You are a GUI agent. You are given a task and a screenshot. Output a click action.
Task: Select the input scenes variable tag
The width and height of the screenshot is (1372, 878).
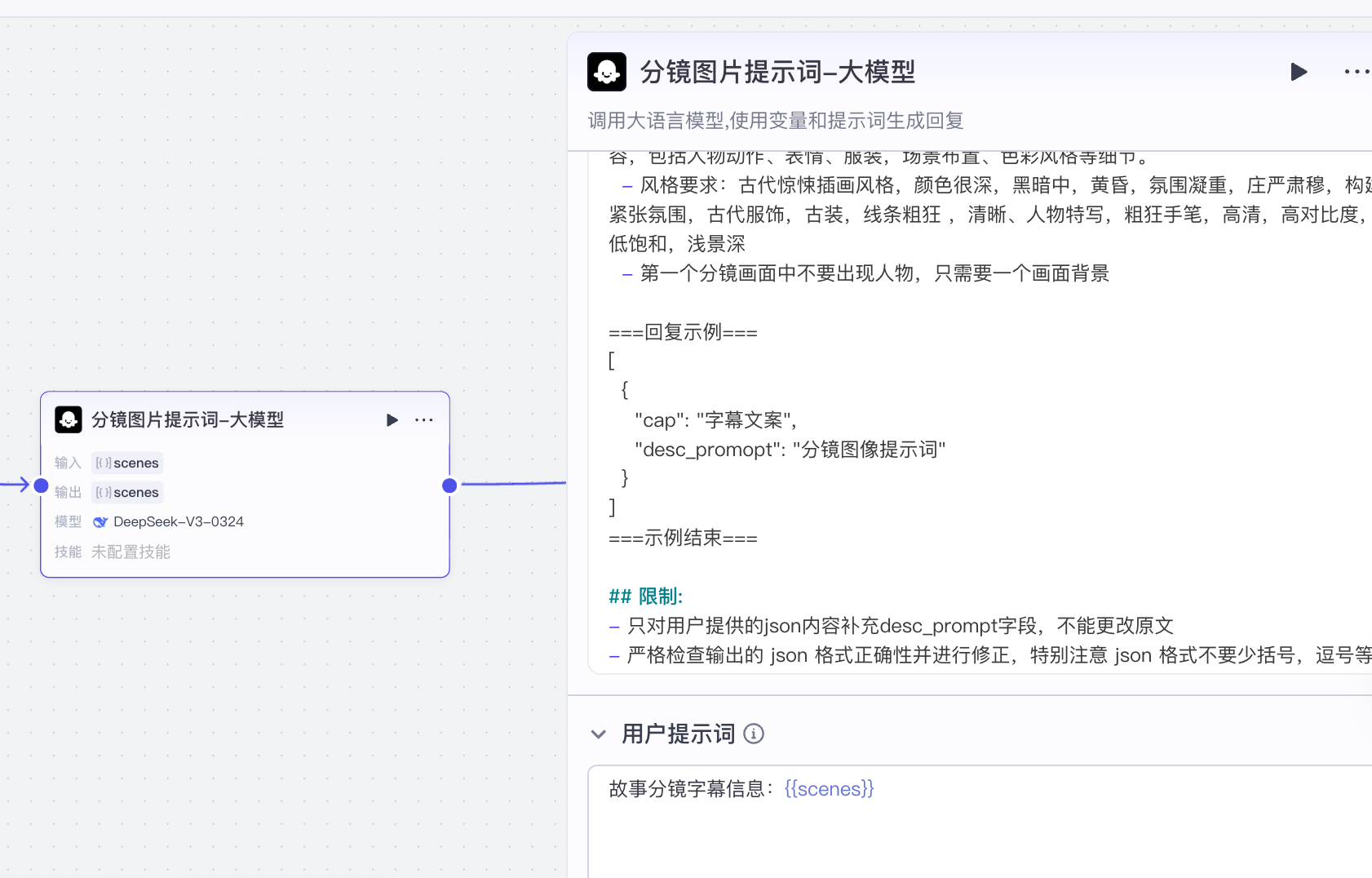[x=127, y=463]
